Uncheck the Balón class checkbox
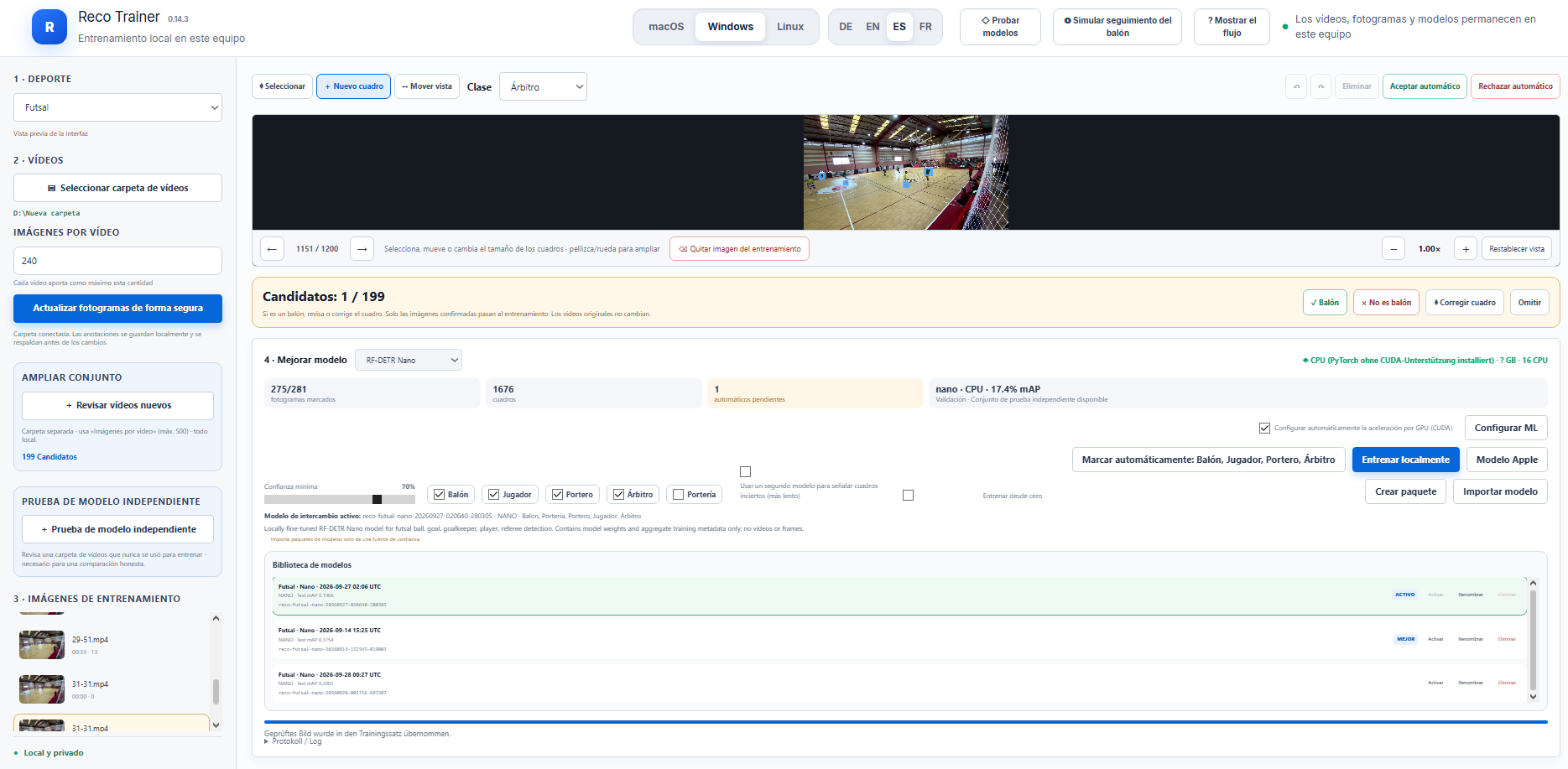1568x769 pixels. [x=439, y=495]
